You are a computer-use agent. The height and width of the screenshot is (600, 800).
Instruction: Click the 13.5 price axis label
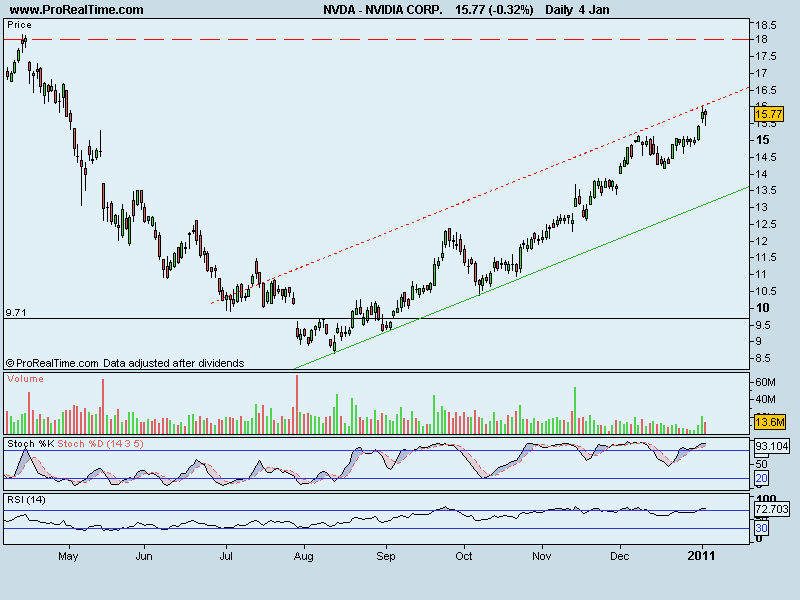pyautogui.click(x=766, y=190)
